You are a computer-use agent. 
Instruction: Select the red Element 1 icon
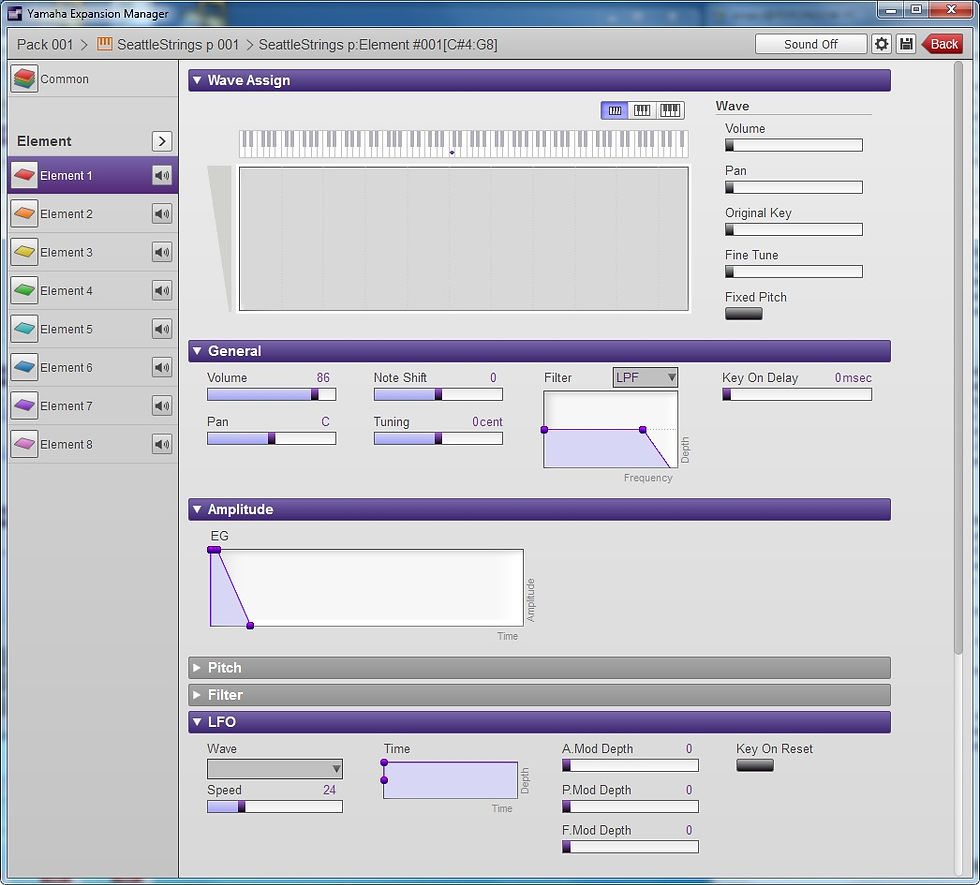[24, 176]
